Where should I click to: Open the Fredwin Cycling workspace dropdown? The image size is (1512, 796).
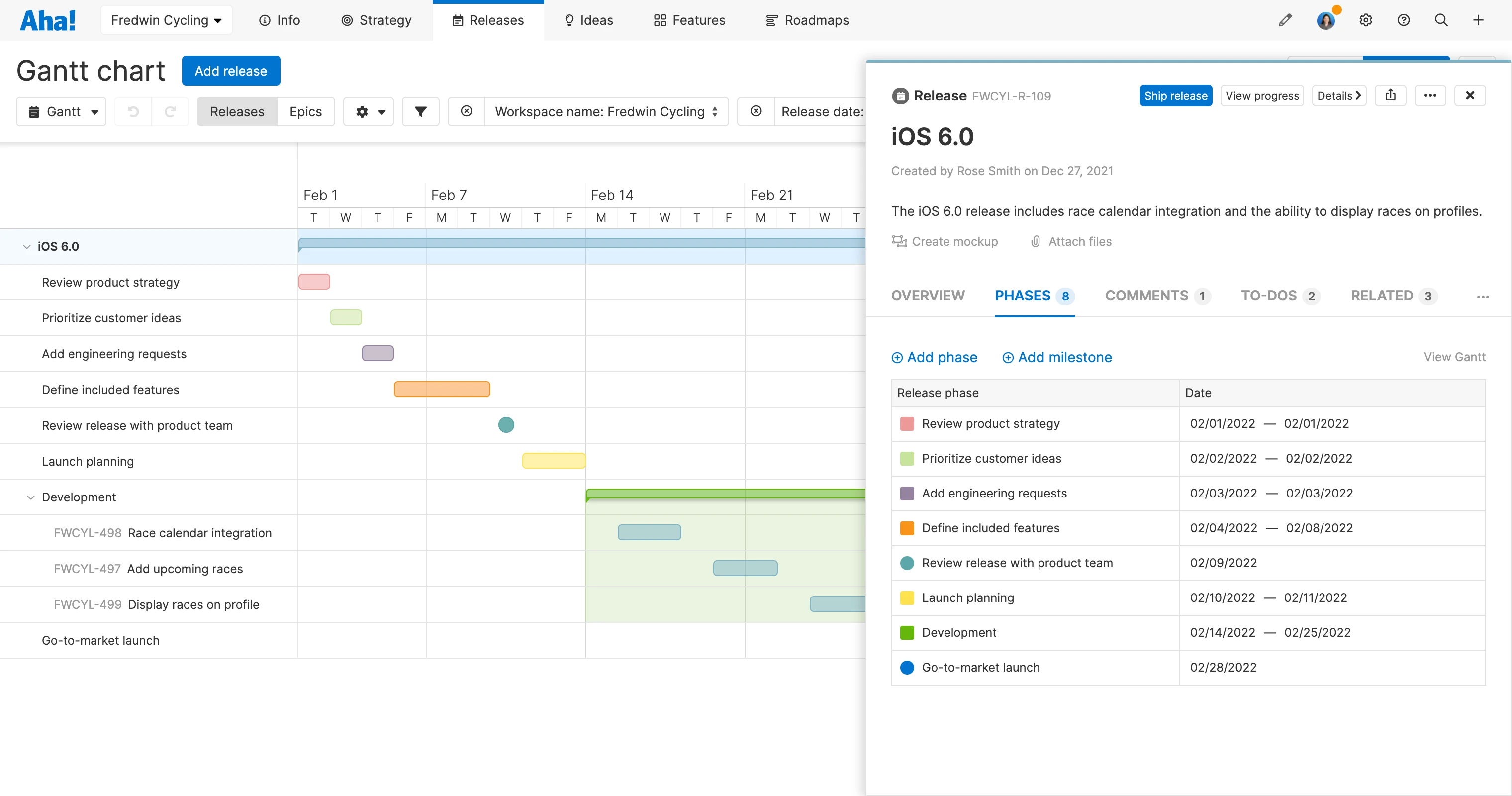166,20
